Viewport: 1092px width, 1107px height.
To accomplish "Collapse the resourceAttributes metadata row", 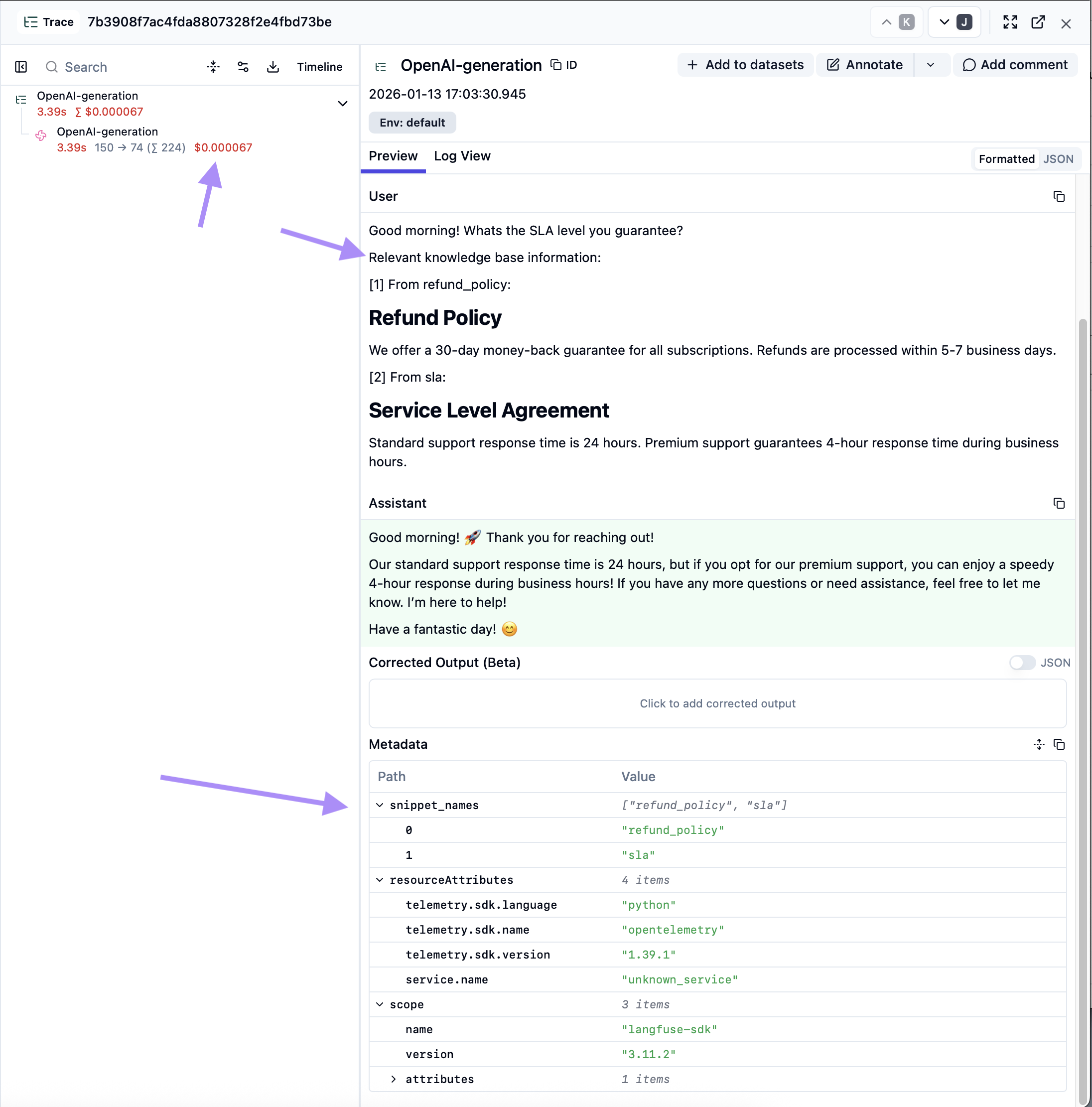I will [379, 879].
